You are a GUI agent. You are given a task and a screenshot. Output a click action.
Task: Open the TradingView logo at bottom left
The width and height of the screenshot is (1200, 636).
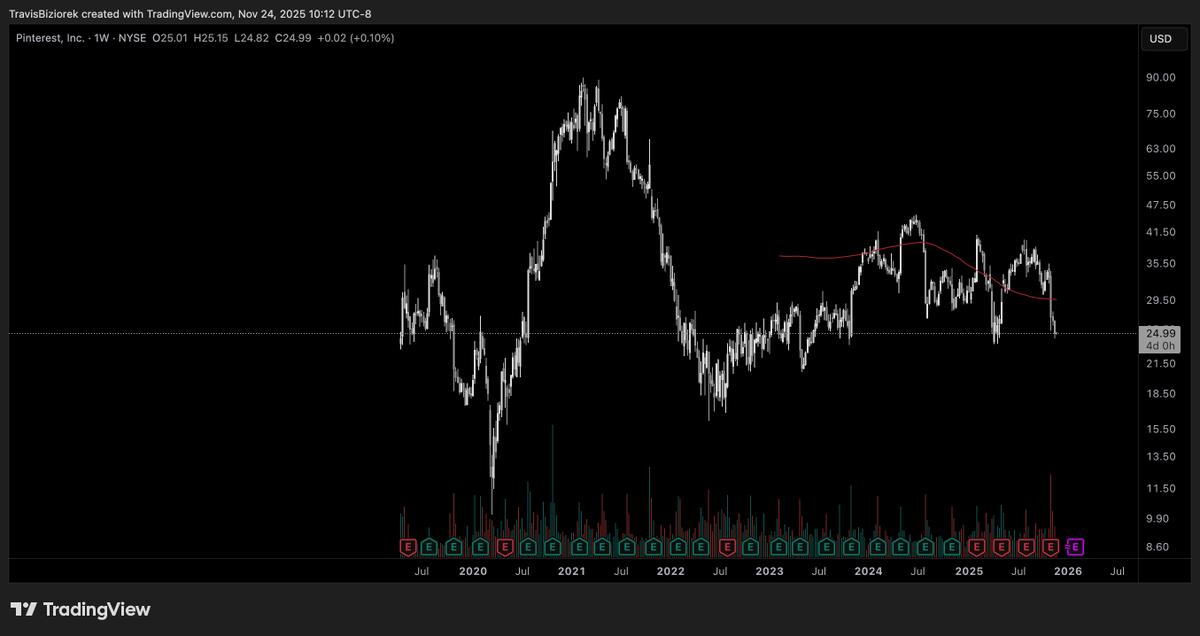click(x=80, y=609)
